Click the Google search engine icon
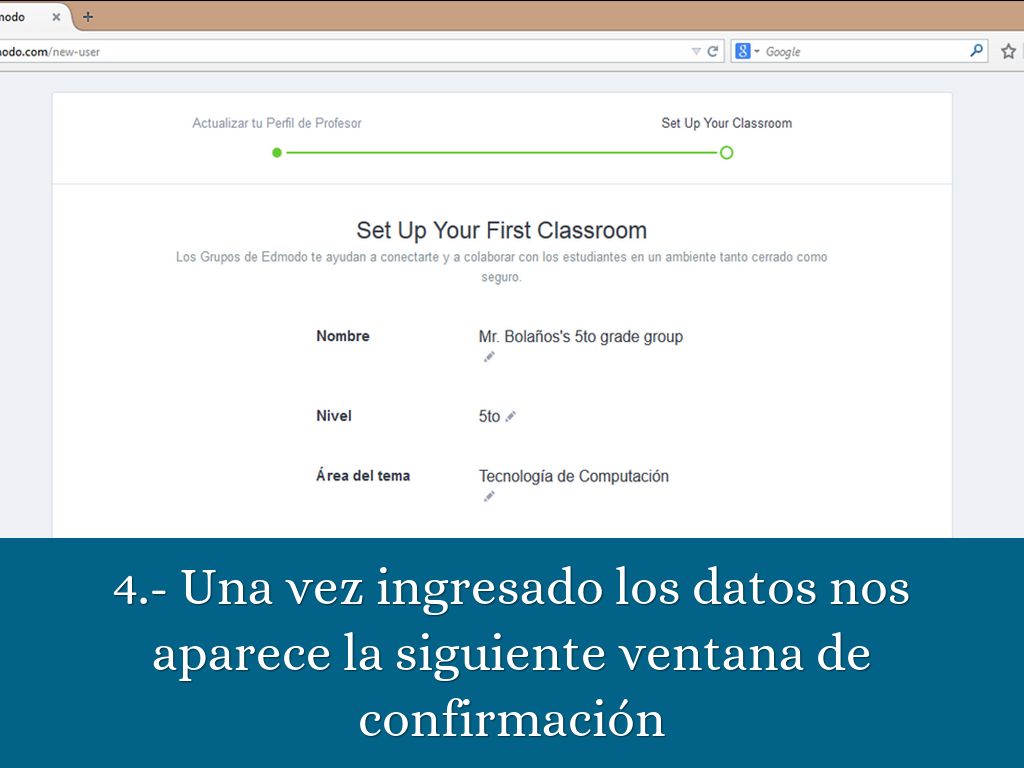Viewport: 1024px width, 768px height. point(742,51)
